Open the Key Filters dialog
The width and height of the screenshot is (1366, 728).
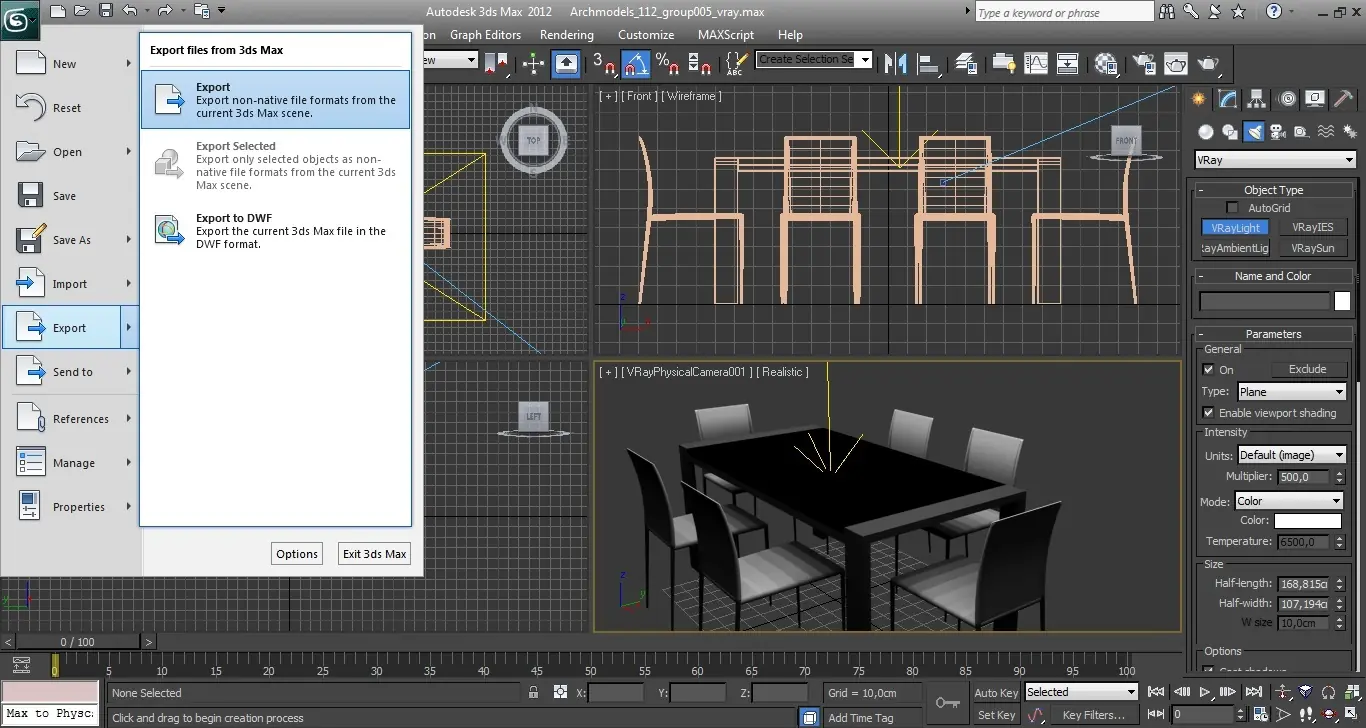[x=1094, y=715]
